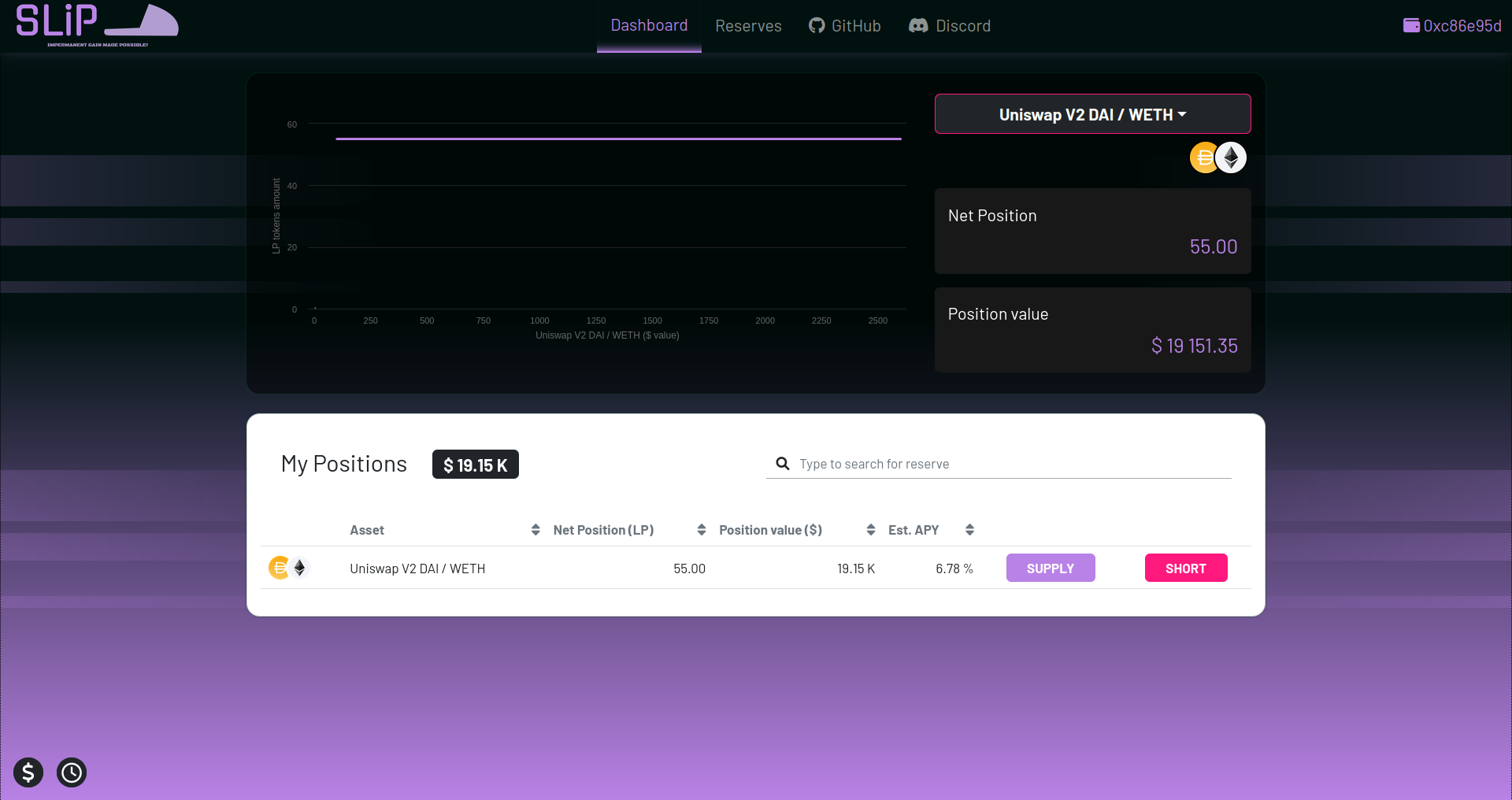Sort table by Asset column
Screen dimensions: 1512x800
[x=367, y=530]
